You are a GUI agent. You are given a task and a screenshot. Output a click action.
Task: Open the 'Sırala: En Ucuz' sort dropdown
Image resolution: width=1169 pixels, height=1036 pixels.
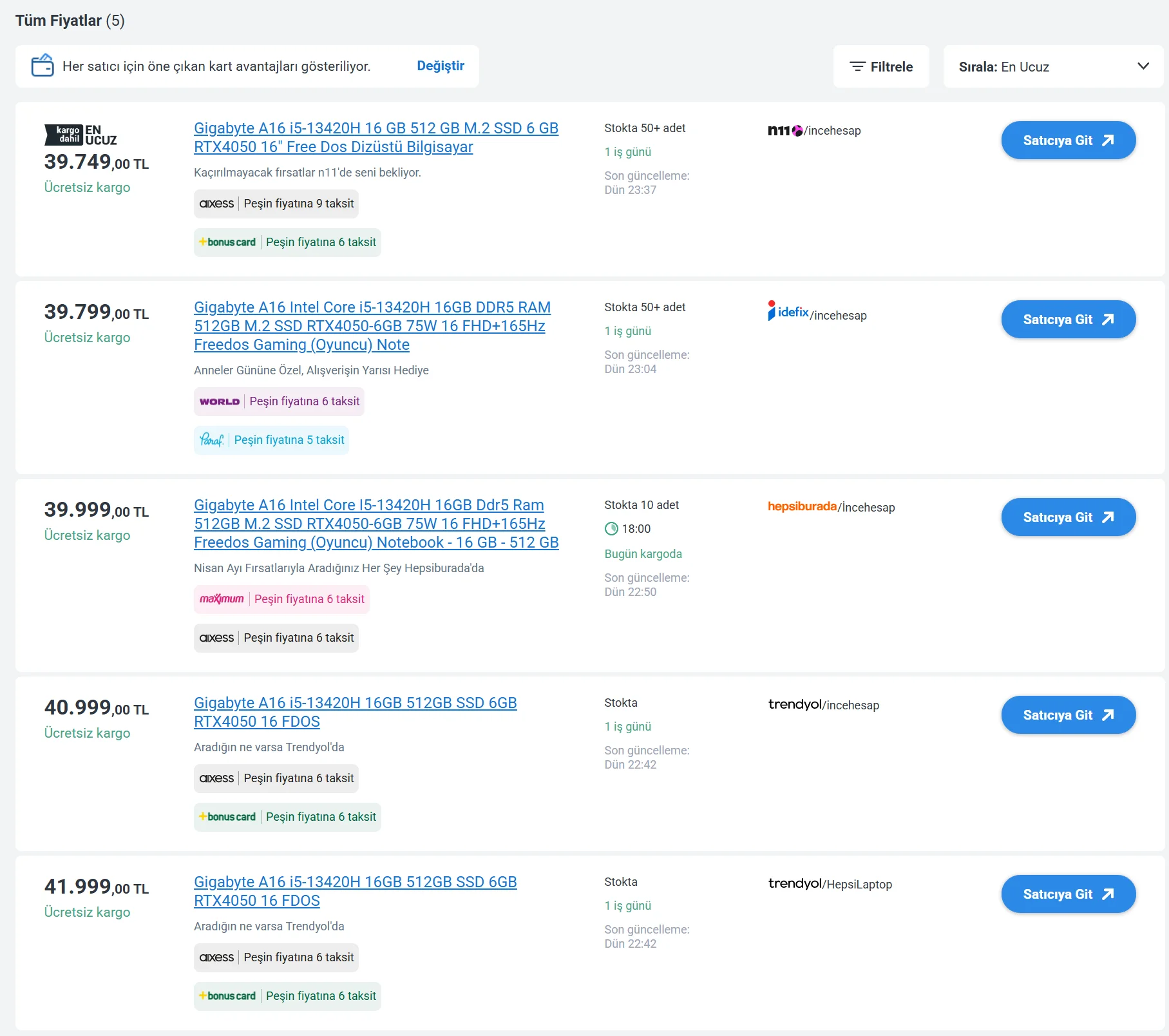[x=1053, y=66]
